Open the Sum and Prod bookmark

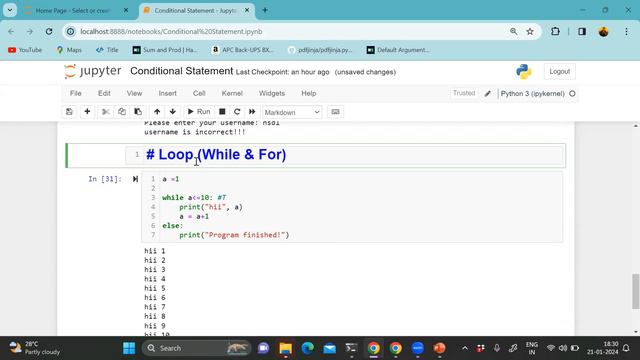(x=165, y=50)
